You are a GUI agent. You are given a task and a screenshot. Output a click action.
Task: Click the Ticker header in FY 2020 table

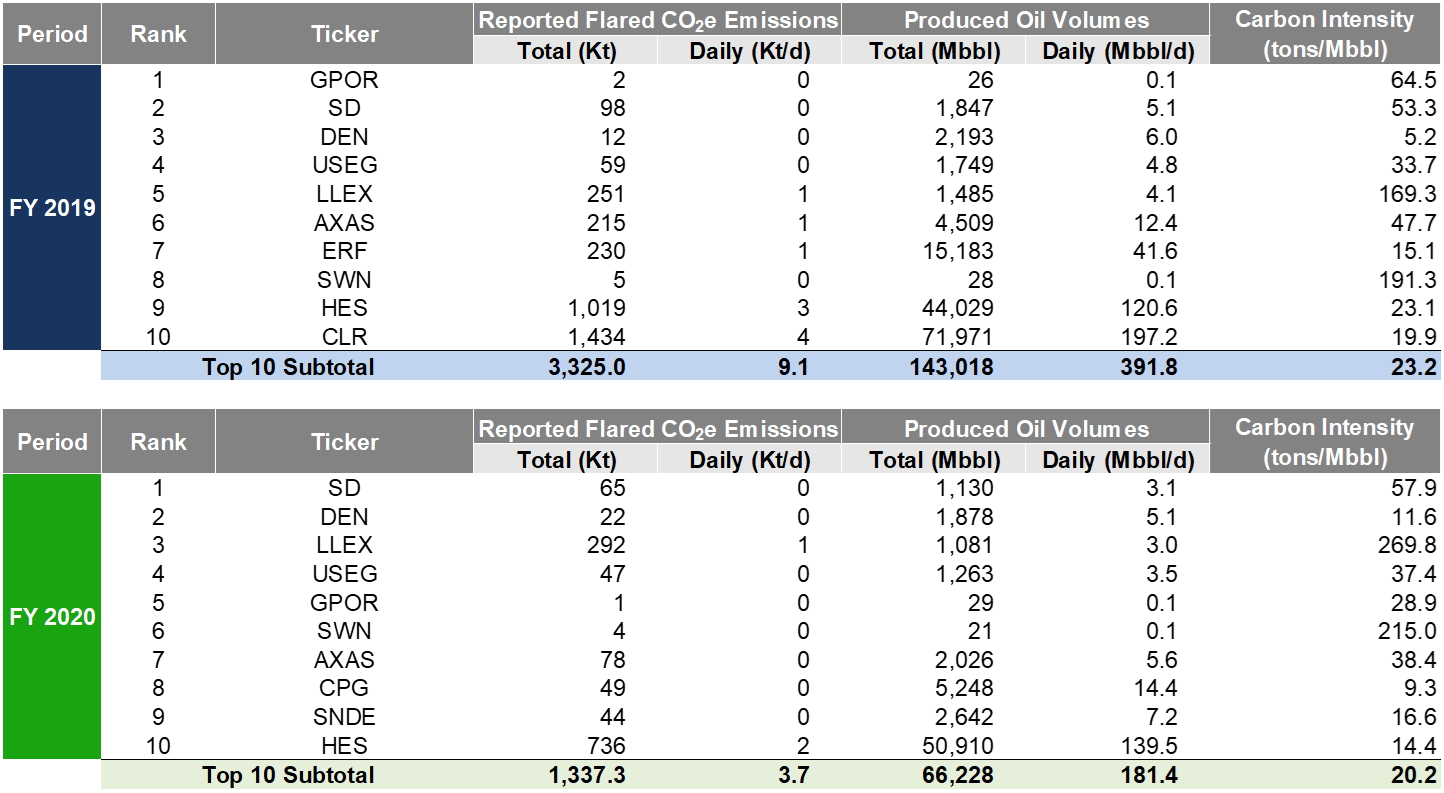344,442
